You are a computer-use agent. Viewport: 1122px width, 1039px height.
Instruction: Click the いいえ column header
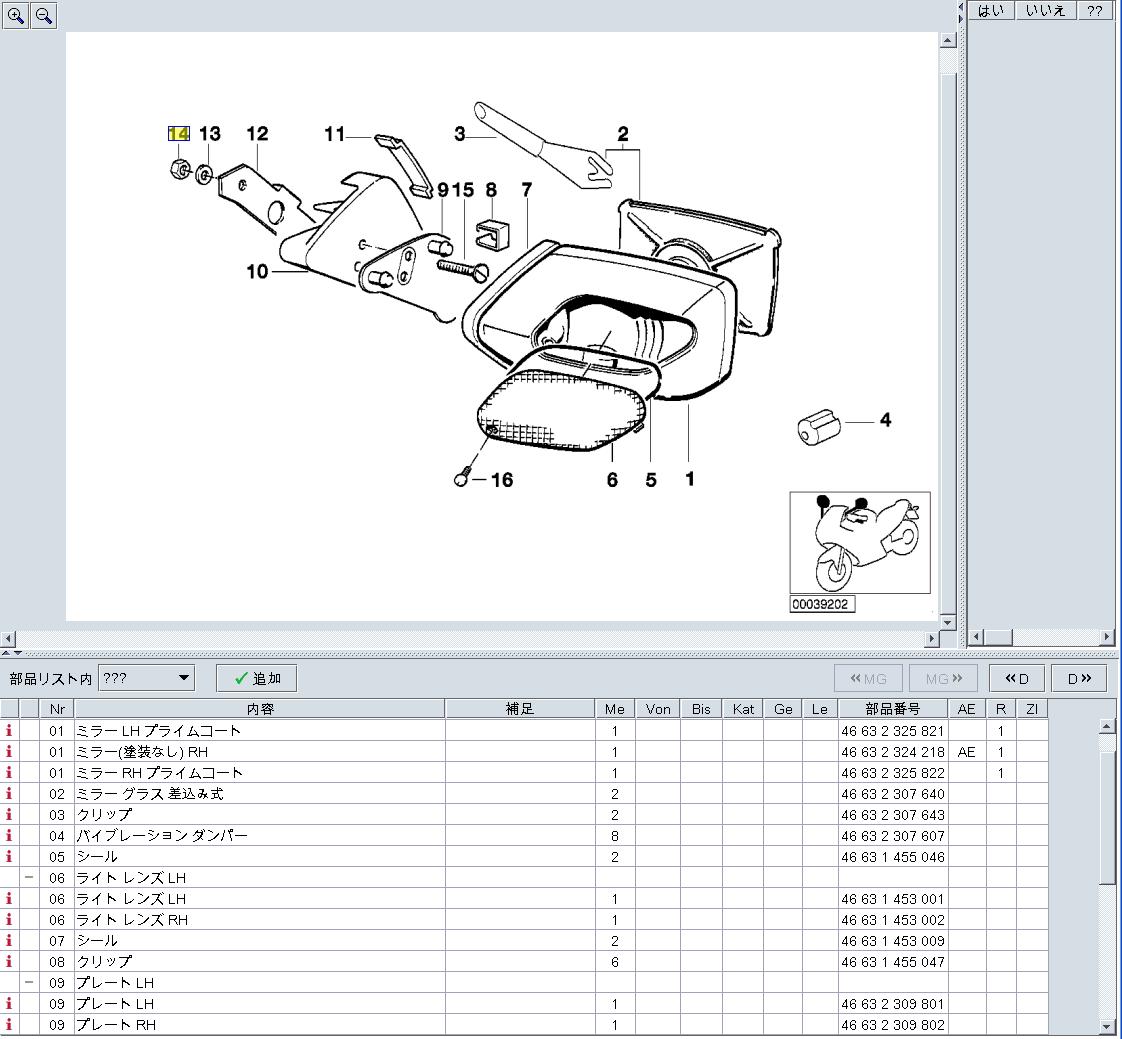pos(1045,11)
